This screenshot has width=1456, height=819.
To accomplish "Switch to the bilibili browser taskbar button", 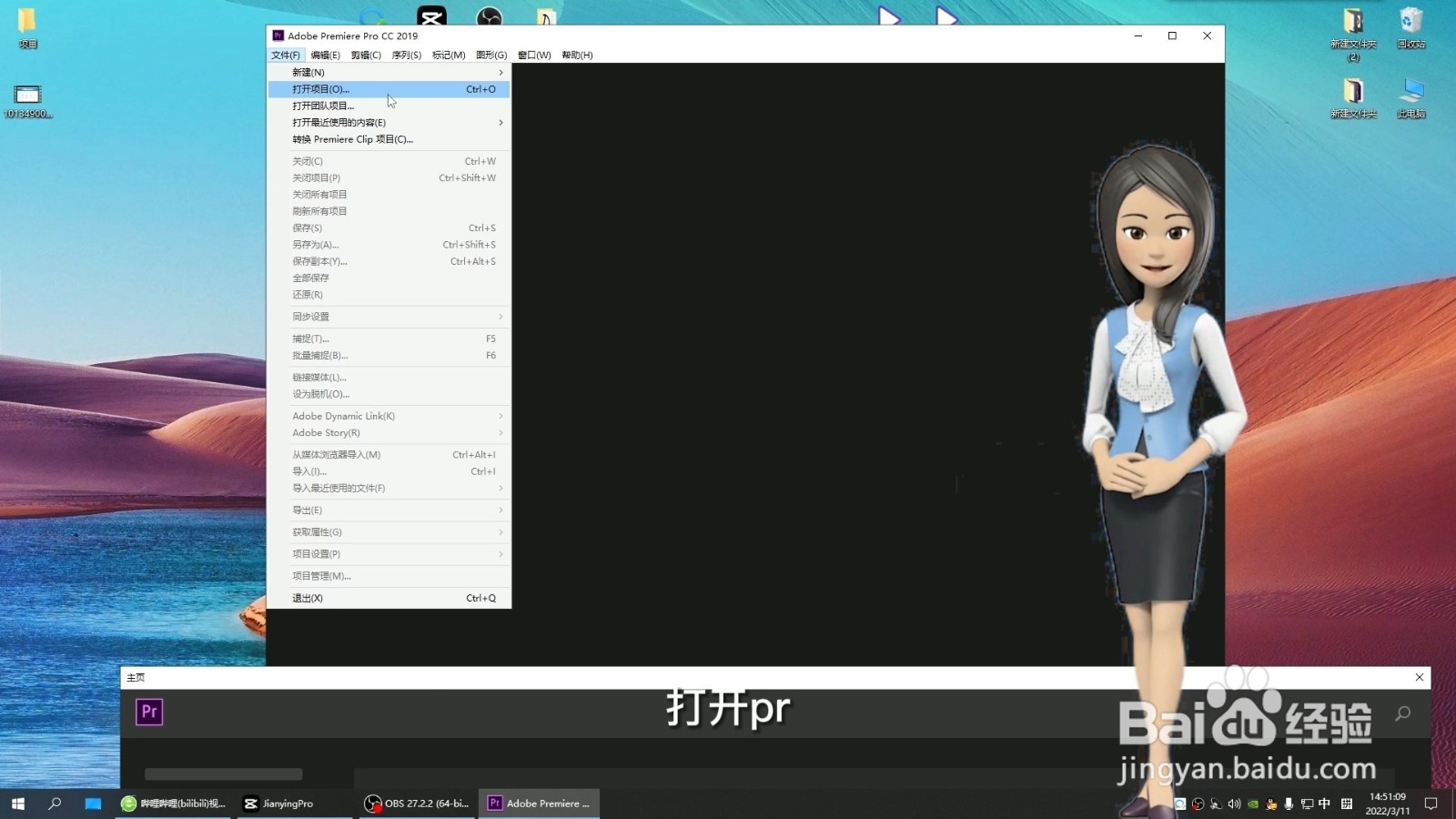I will tap(175, 804).
